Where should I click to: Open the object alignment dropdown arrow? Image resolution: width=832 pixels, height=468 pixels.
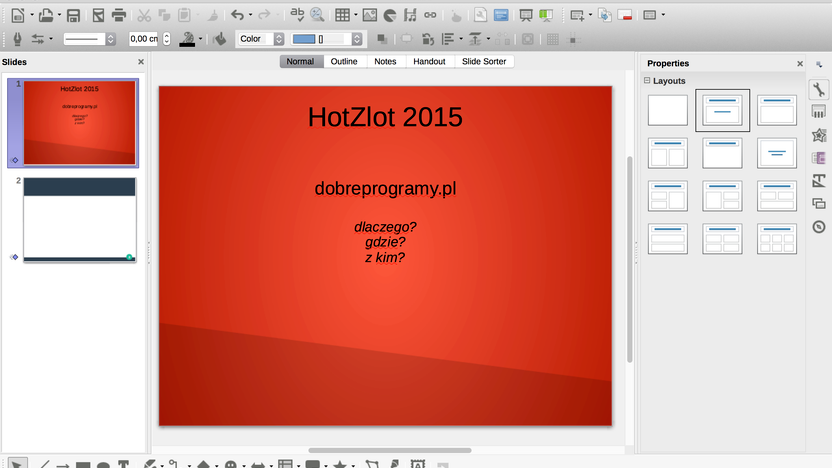(461, 39)
